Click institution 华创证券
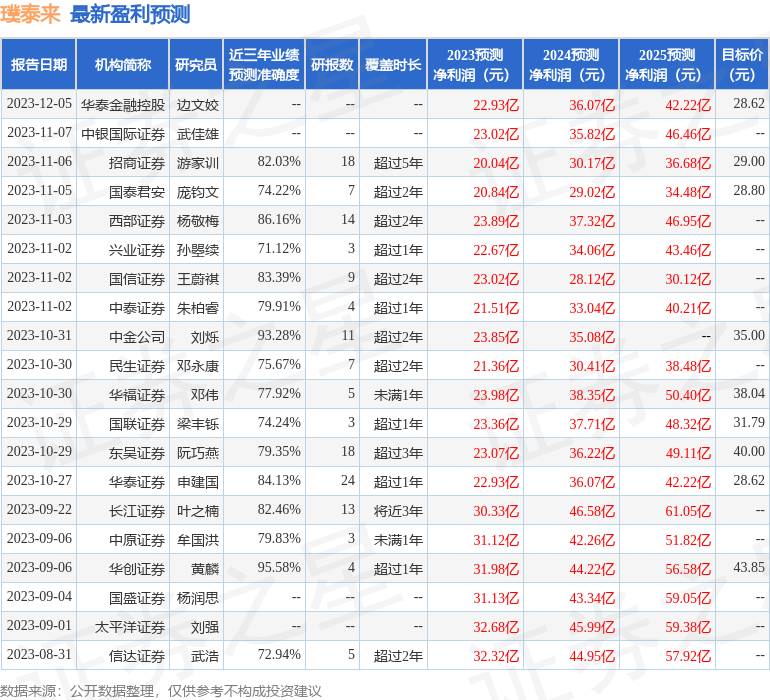Image resolution: width=770 pixels, height=700 pixels. 137,568
